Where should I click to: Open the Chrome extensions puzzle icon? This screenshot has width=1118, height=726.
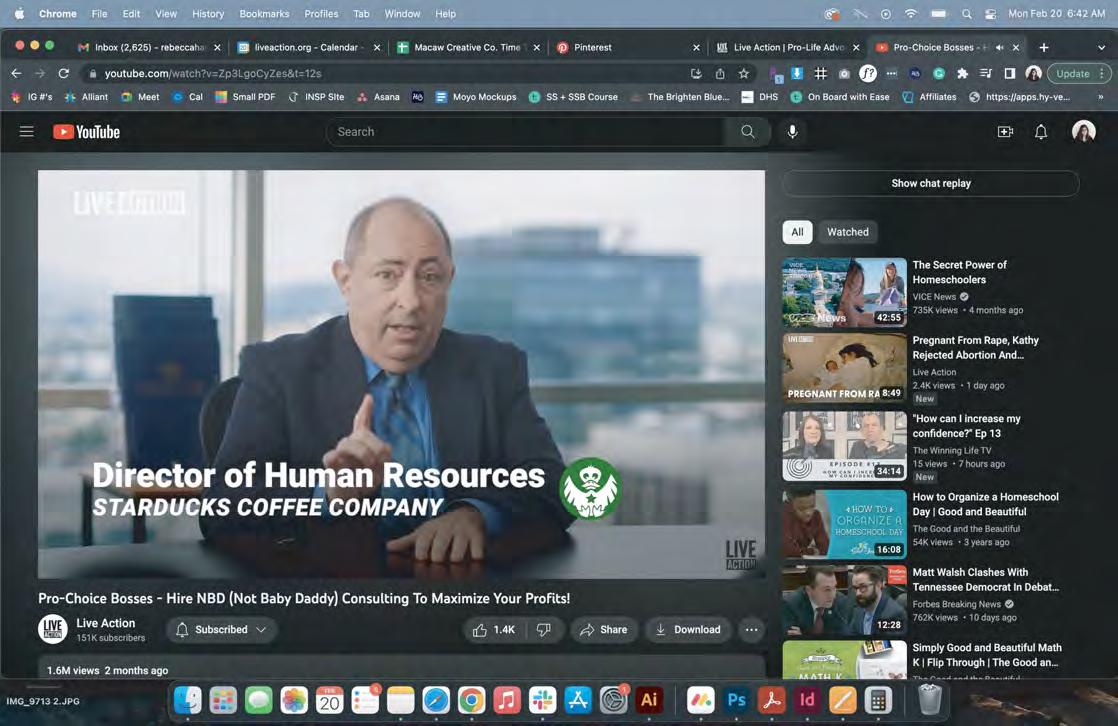point(963,73)
